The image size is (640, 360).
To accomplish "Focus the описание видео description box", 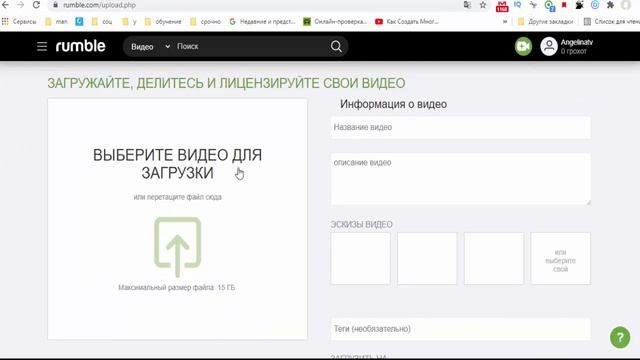I will click(460, 179).
